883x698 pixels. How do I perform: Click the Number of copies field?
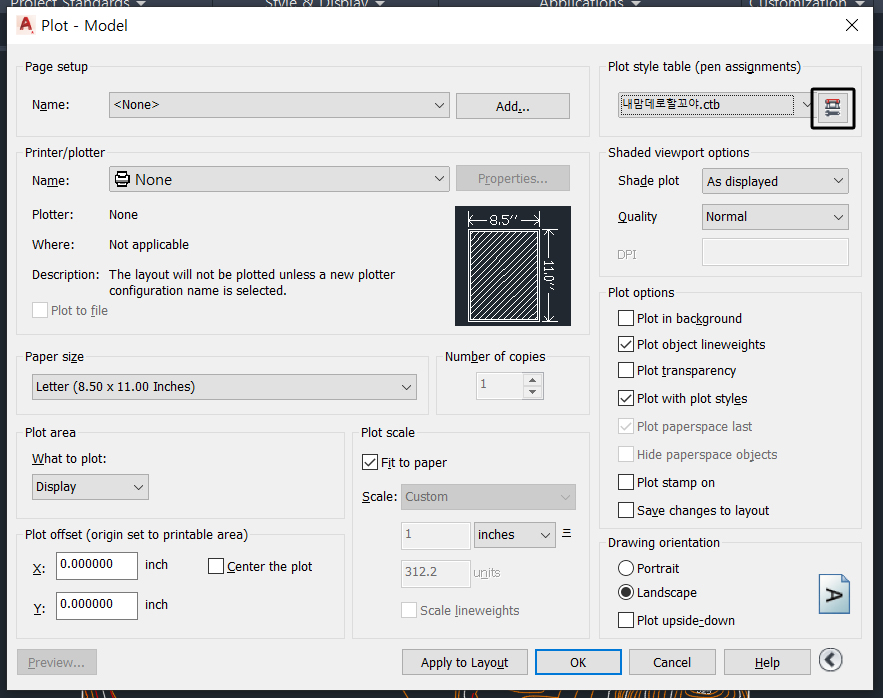click(500, 386)
